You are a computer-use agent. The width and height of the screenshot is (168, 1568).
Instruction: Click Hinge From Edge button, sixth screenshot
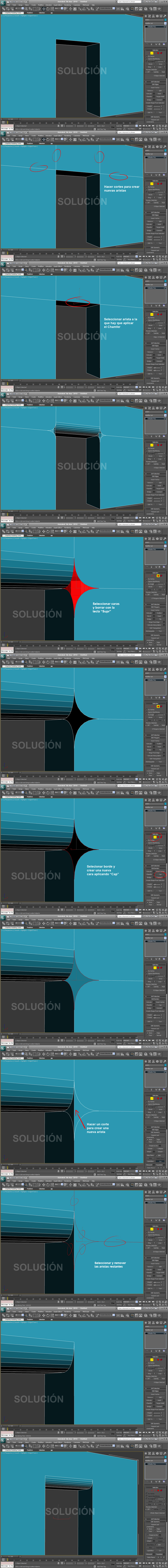point(154,753)
